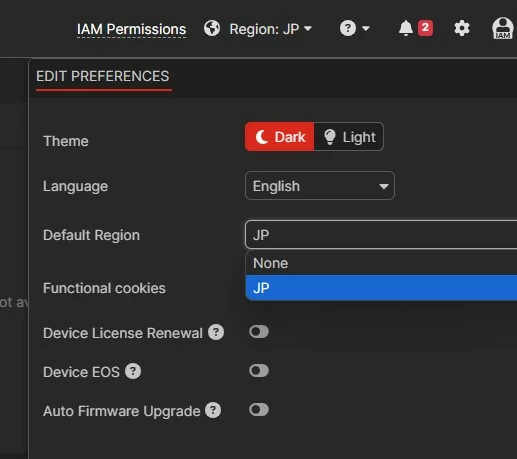Show help tooltip for Device EOS
Viewport: 517px width, 459px height.
pyautogui.click(x=133, y=371)
